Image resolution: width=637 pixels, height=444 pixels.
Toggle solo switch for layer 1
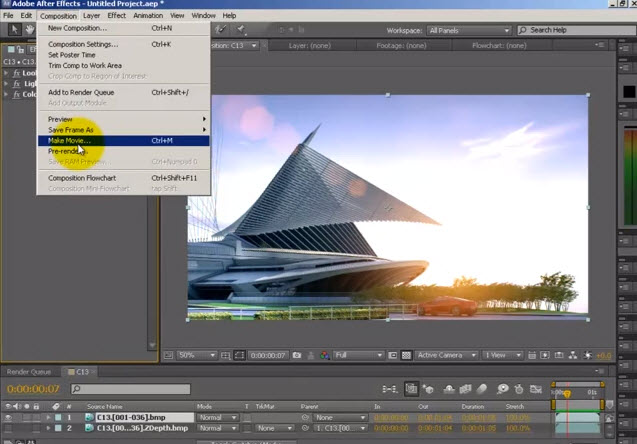click(27, 418)
